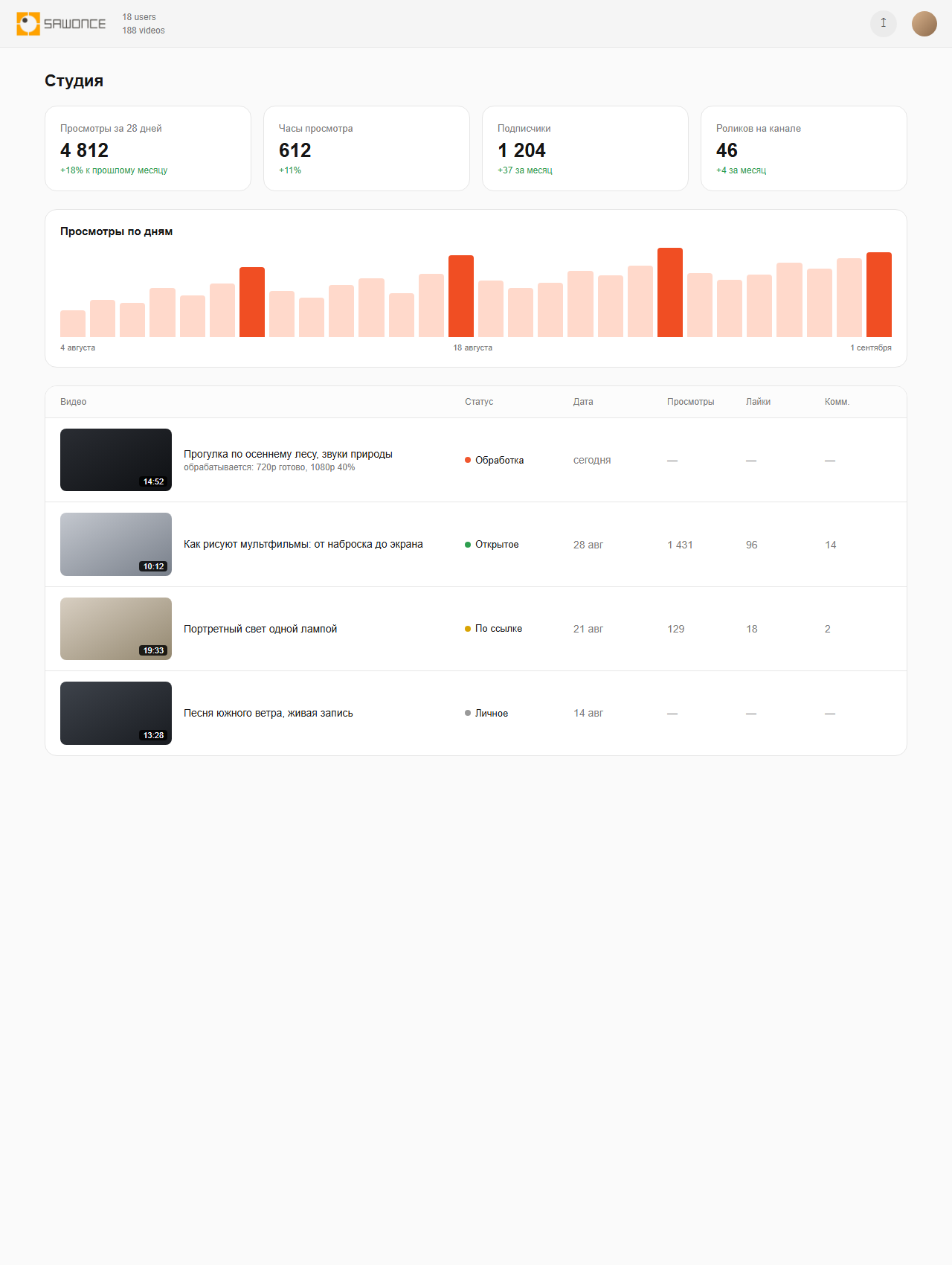Open video 'Песня южного ветра, живая запись'

[x=268, y=713]
